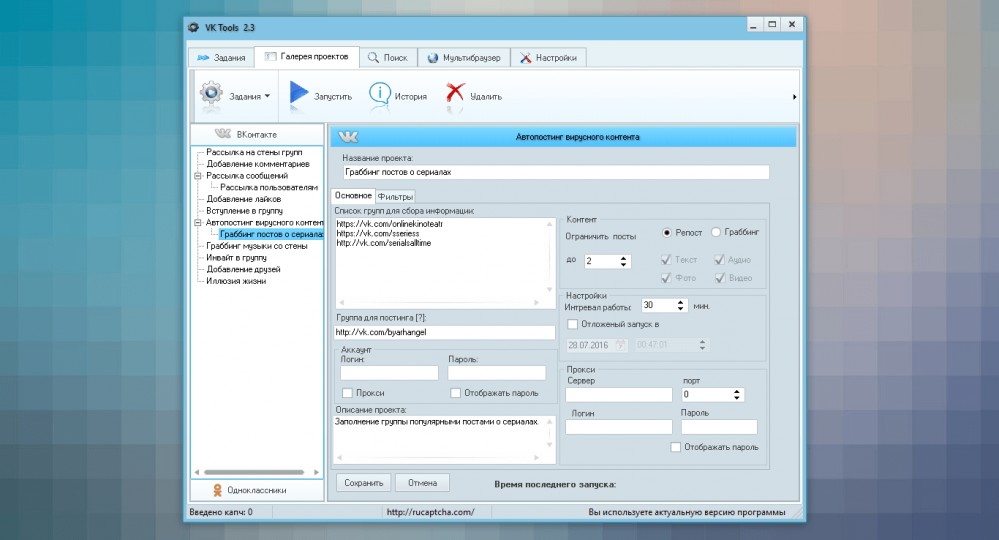Switch to the Задания tab
Viewport: 999px width, 540px height.
[x=221, y=57]
